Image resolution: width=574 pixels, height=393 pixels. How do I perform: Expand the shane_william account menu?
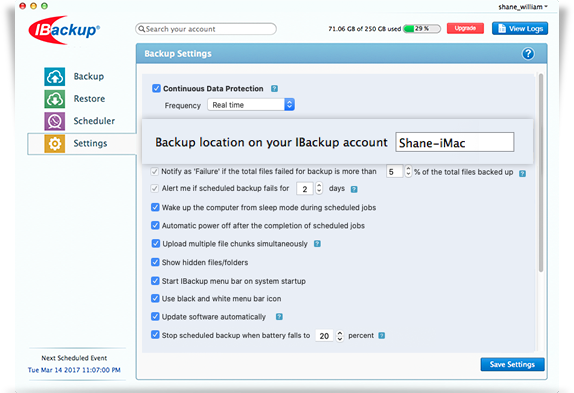point(523,7)
